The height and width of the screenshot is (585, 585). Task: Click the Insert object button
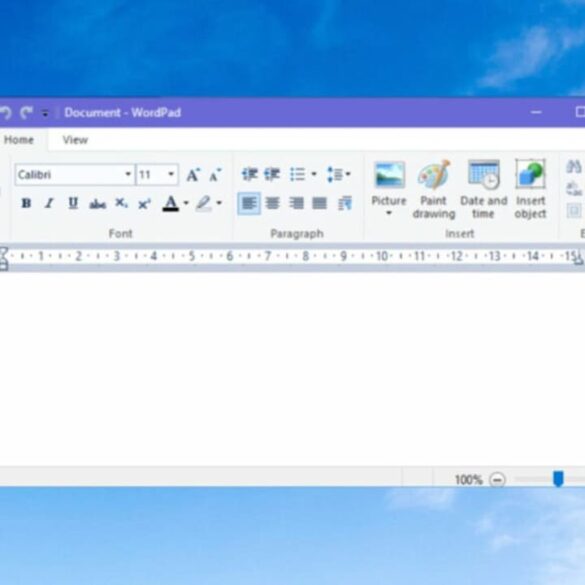[x=530, y=190]
